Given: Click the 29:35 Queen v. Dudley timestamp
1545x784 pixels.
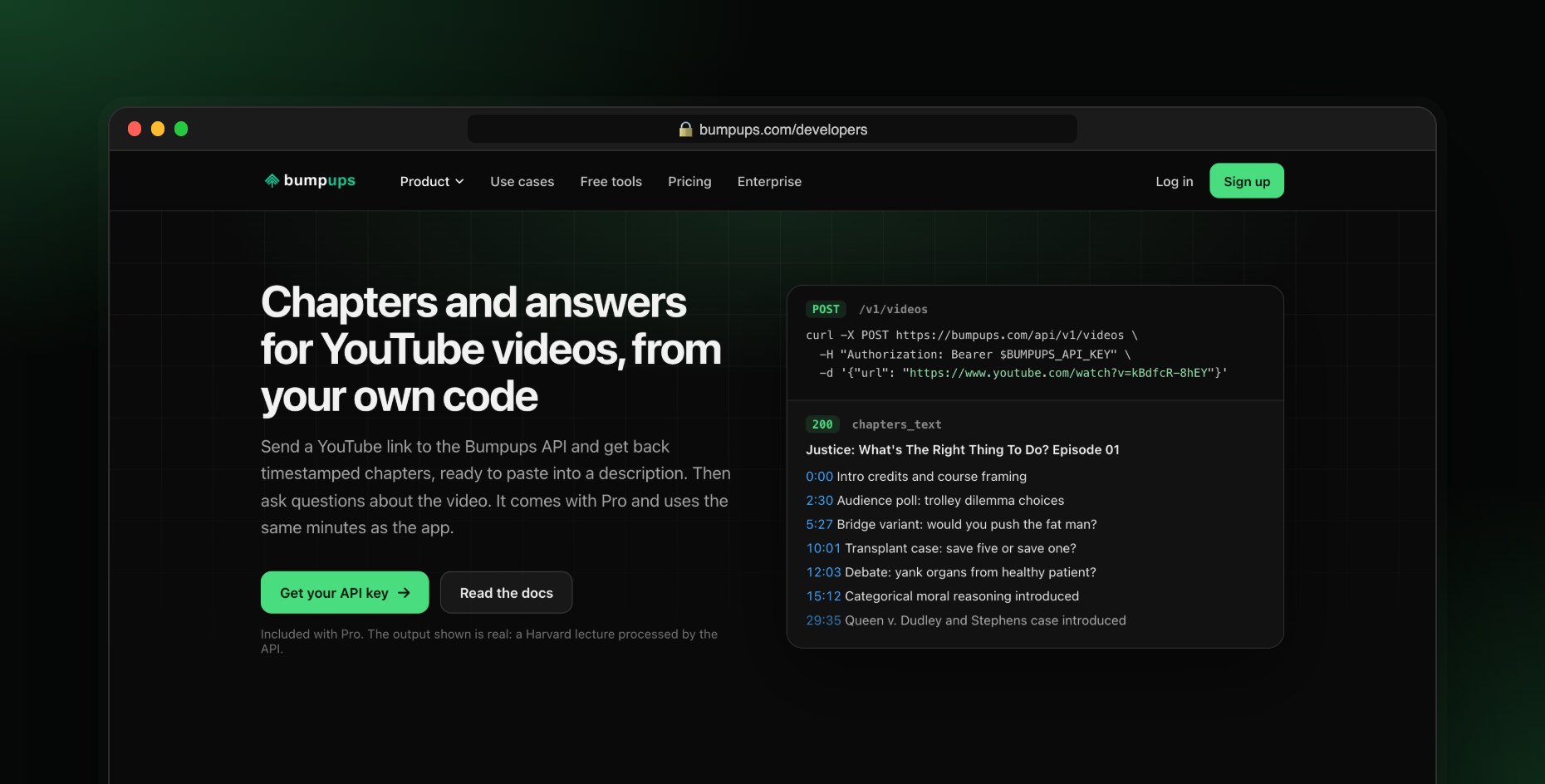Looking at the screenshot, I should pyautogui.click(x=823, y=620).
